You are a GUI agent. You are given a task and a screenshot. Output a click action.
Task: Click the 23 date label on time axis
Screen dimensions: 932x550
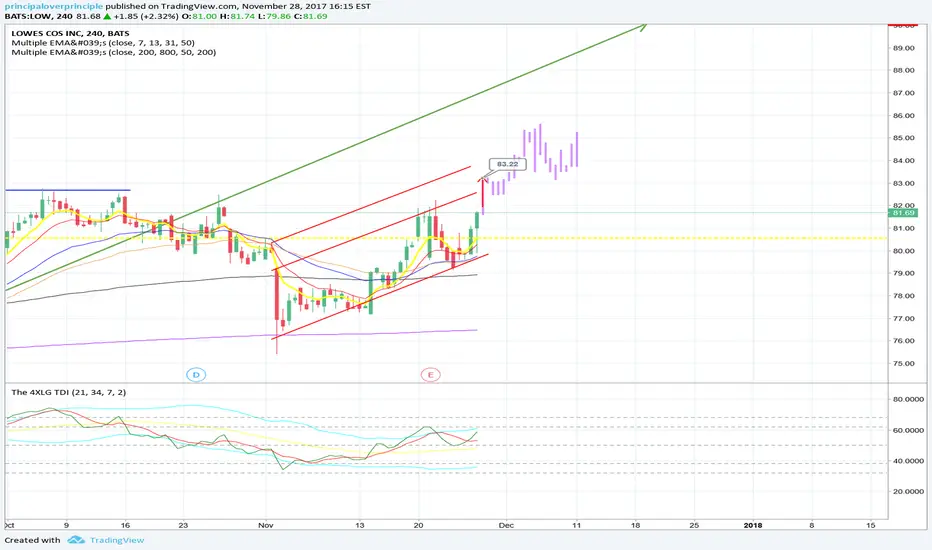pos(183,525)
